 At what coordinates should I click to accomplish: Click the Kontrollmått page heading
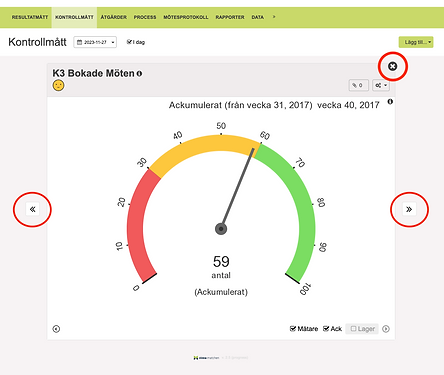click(x=37, y=42)
